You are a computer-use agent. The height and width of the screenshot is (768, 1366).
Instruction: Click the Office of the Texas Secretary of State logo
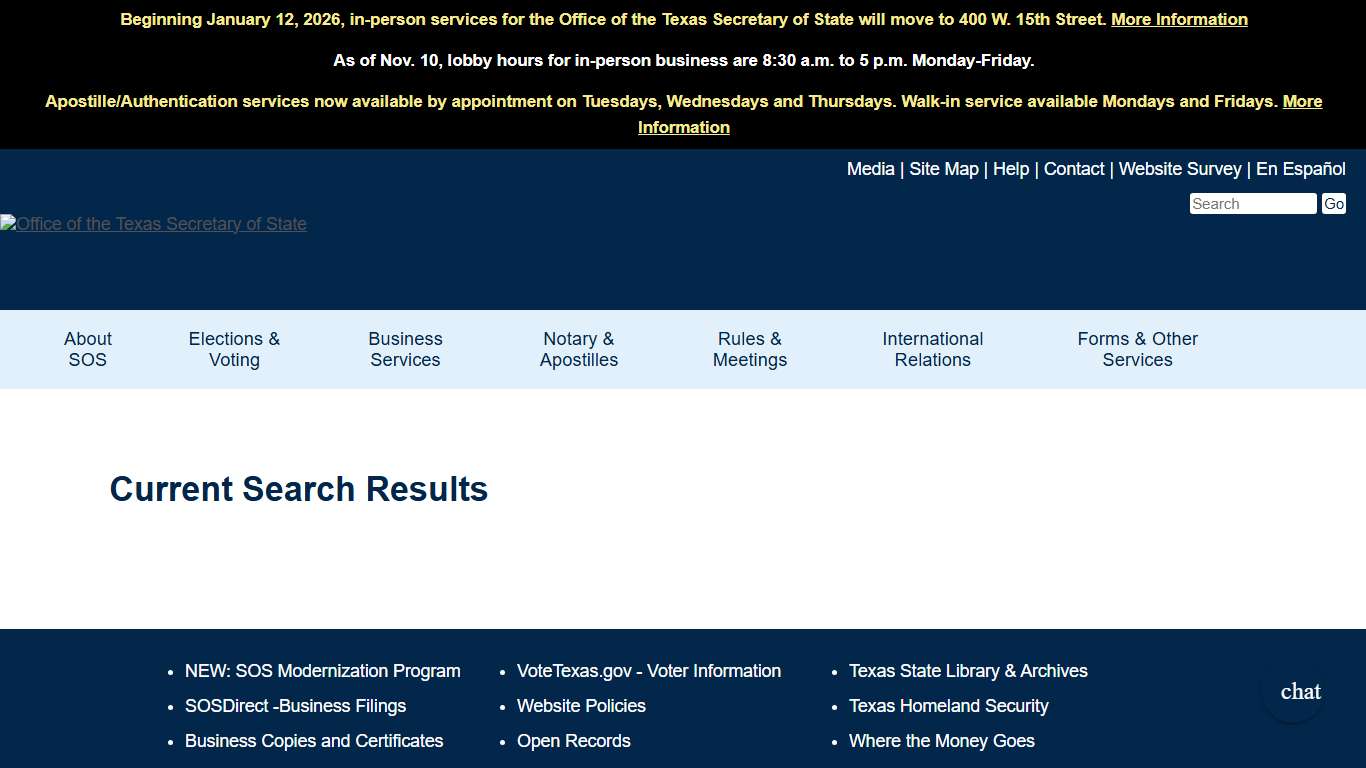pyautogui.click(x=154, y=223)
